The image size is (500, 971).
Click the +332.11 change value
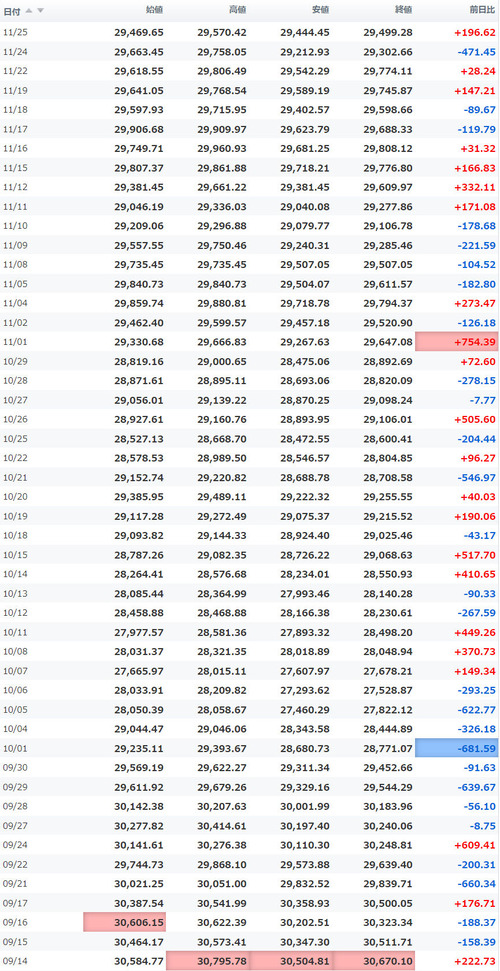[x=475, y=187]
